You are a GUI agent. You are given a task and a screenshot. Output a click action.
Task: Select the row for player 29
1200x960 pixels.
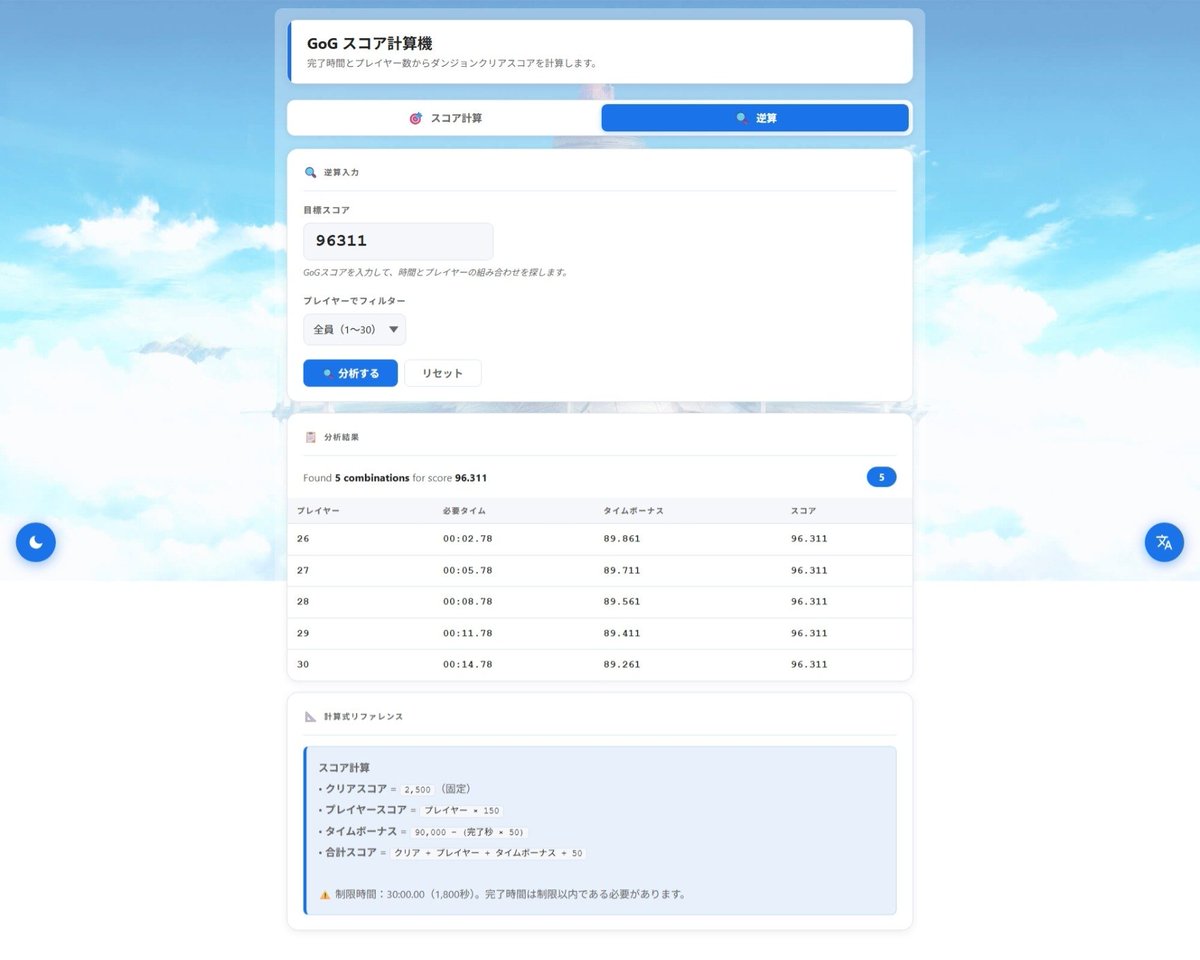(600, 634)
